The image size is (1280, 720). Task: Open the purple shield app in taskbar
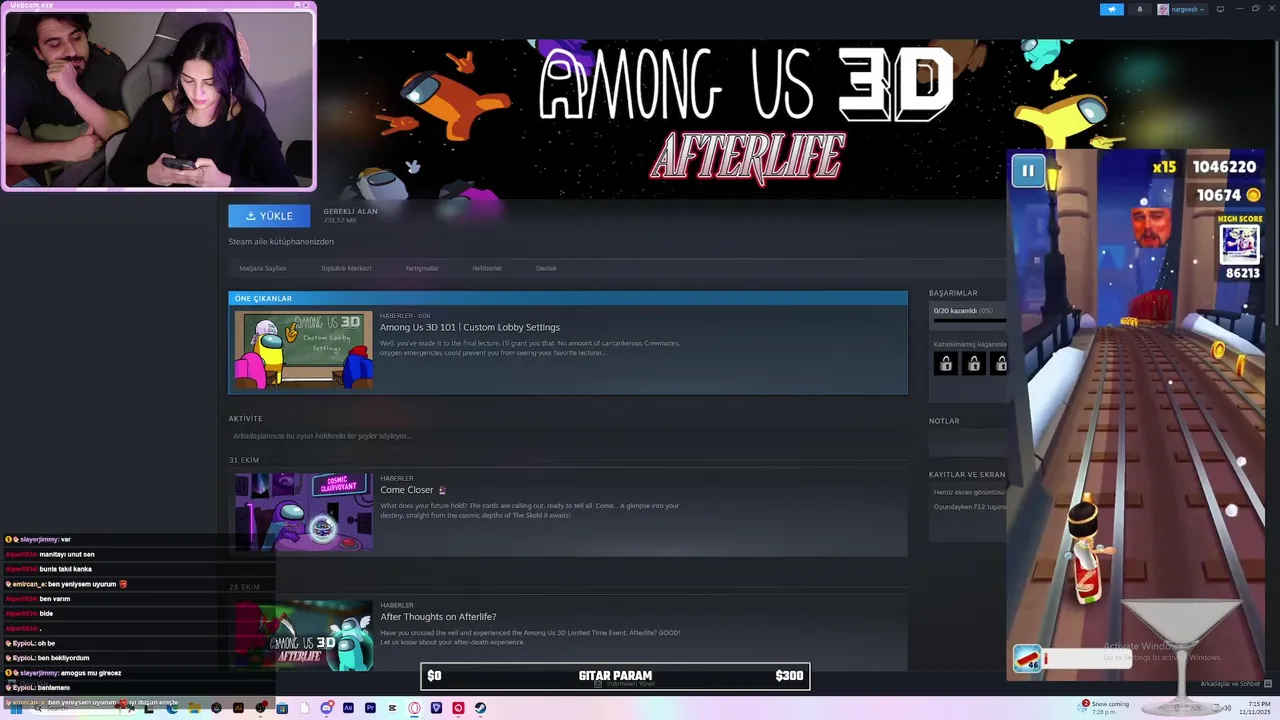[436, 708]
